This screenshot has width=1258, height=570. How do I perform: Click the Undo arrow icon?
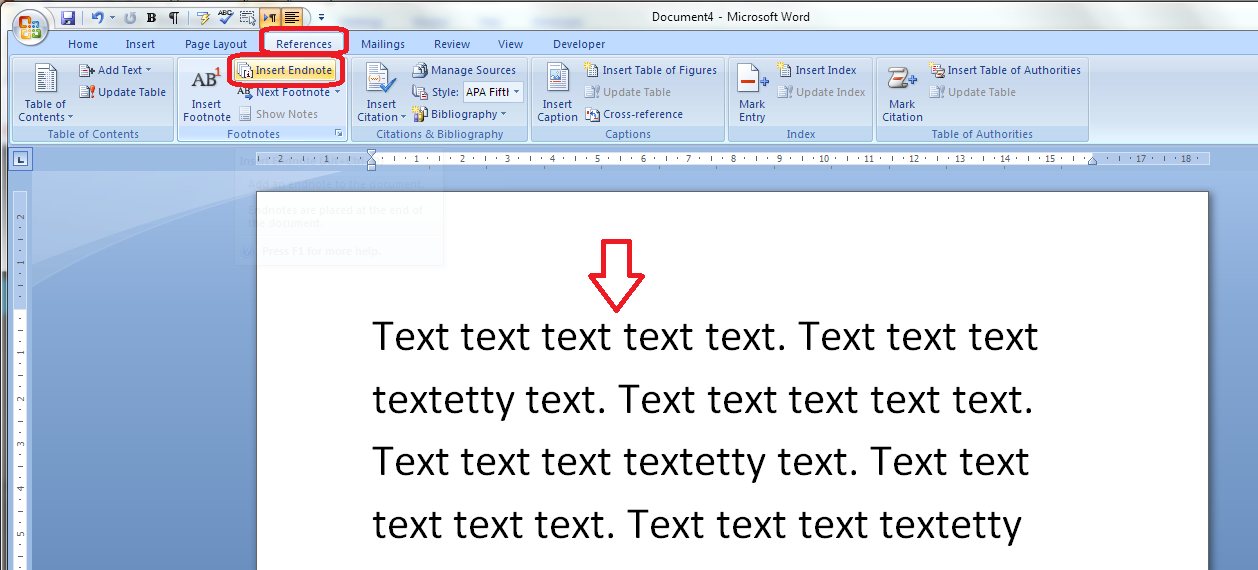[96, 18]
